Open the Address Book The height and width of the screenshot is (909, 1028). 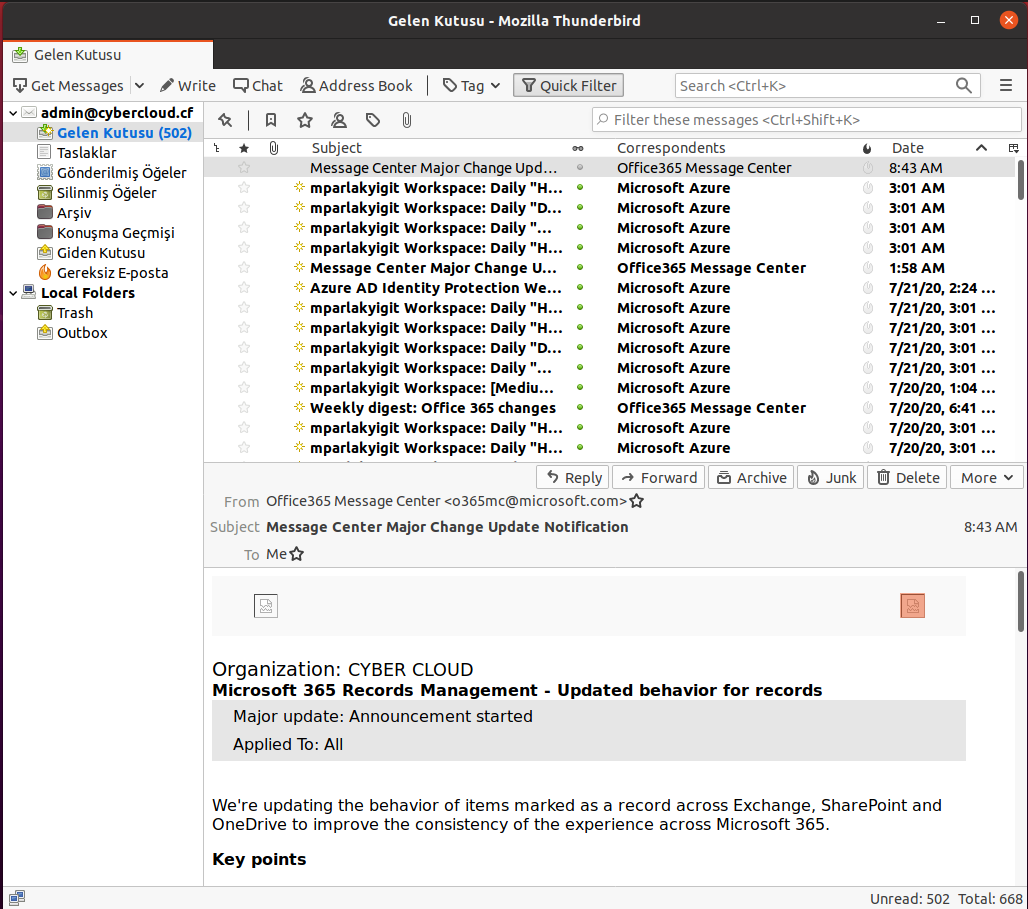click(357, 86)
